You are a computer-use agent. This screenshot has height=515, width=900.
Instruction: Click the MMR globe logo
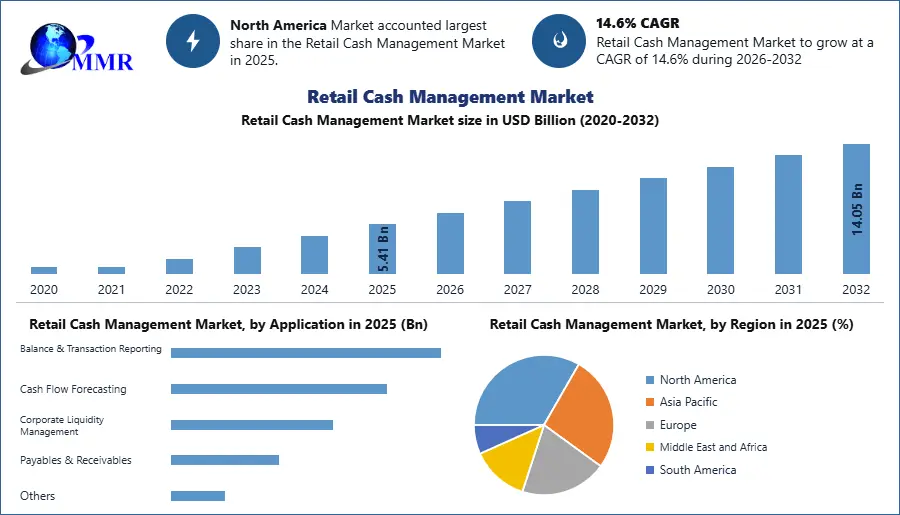click(x=76, y=49)
